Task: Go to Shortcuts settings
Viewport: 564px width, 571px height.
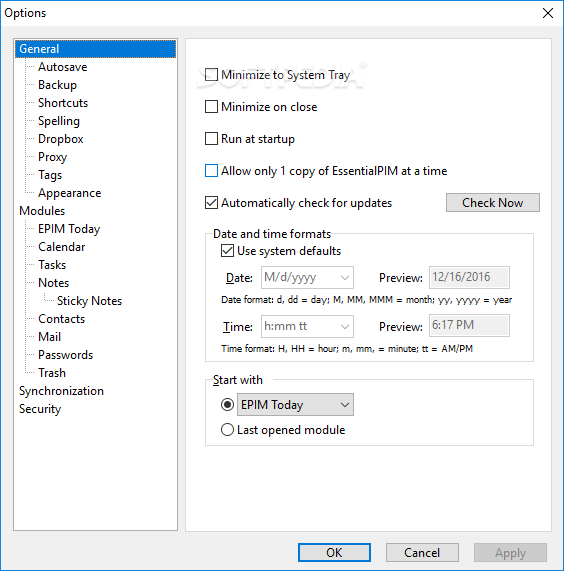Action: 63,103
